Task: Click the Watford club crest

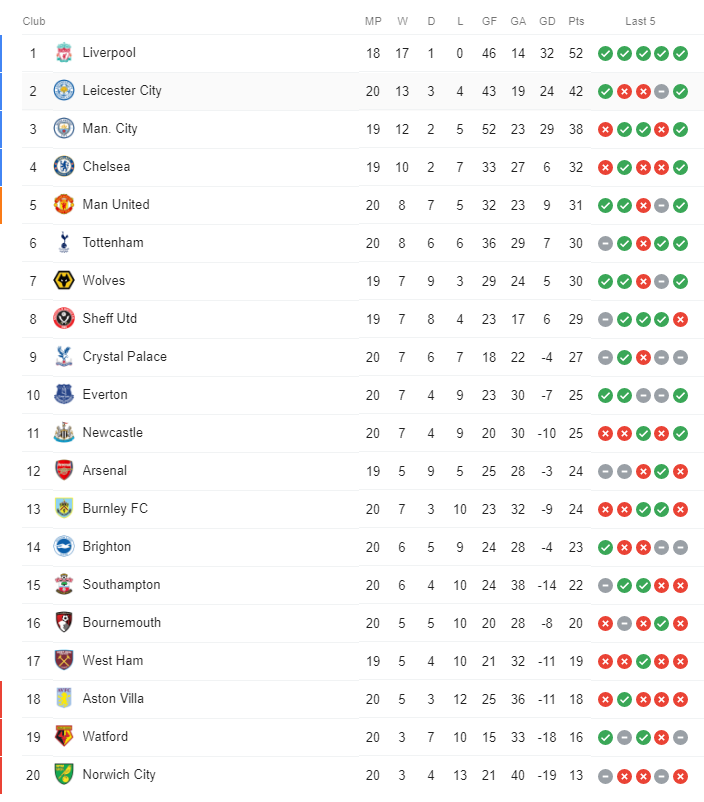Action: tap(64, 736)
